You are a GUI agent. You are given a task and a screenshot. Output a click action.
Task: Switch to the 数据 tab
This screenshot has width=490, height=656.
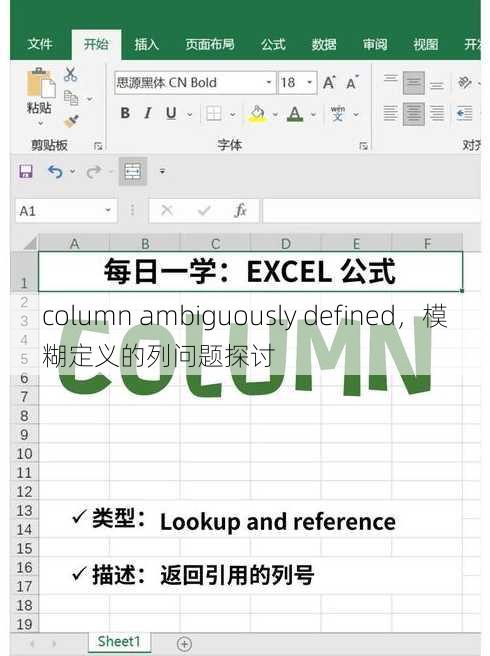[324, 44]
